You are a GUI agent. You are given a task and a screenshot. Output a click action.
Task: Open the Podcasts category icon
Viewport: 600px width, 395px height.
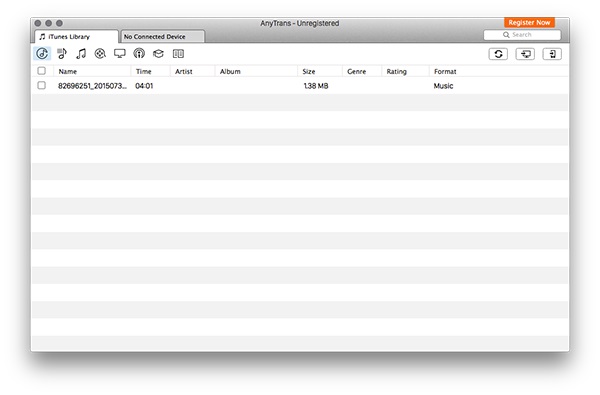[x=139, y=54]
